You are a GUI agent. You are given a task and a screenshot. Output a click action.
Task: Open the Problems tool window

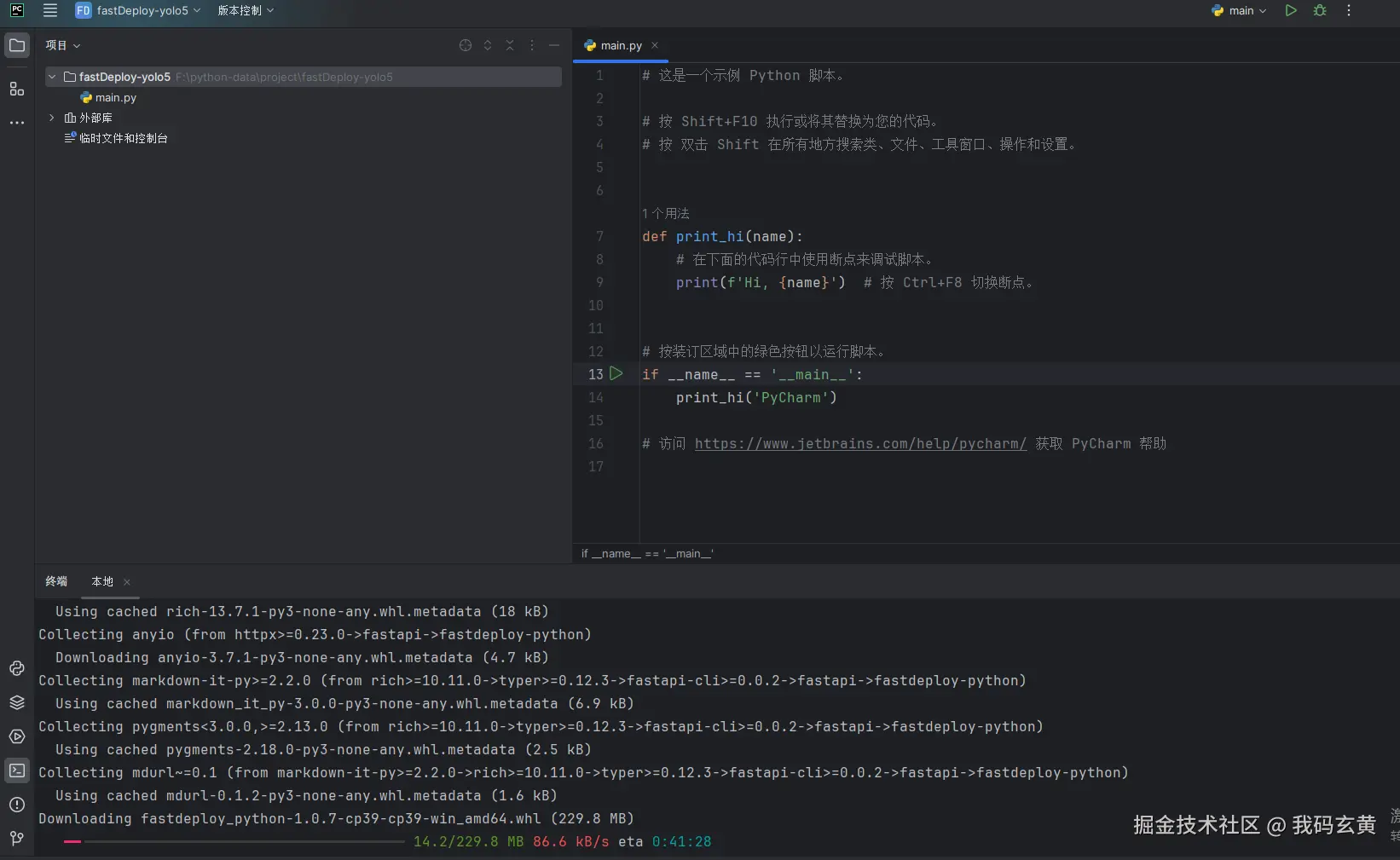click(17, 805)
